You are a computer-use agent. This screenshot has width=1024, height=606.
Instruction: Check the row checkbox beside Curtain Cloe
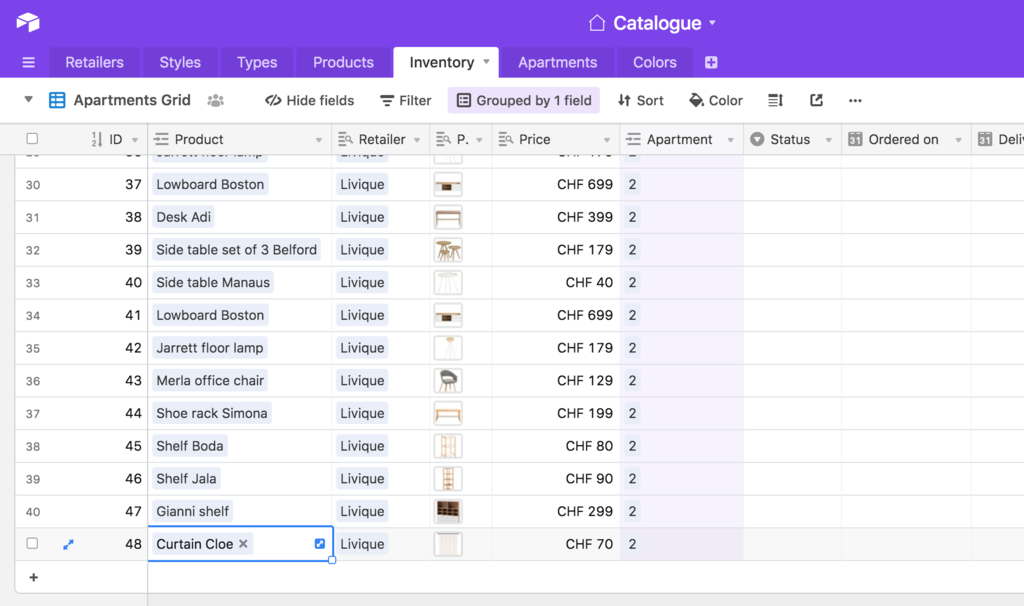tap(32, 544)
